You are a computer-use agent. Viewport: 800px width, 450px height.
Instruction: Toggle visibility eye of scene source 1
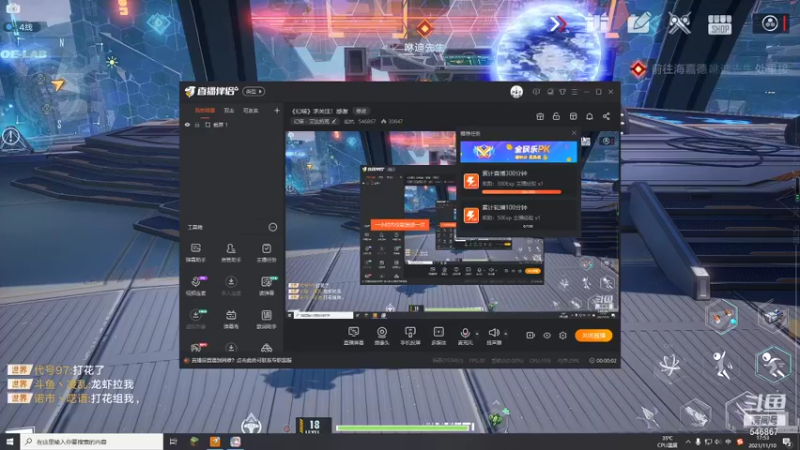click(x=187, y=124)
